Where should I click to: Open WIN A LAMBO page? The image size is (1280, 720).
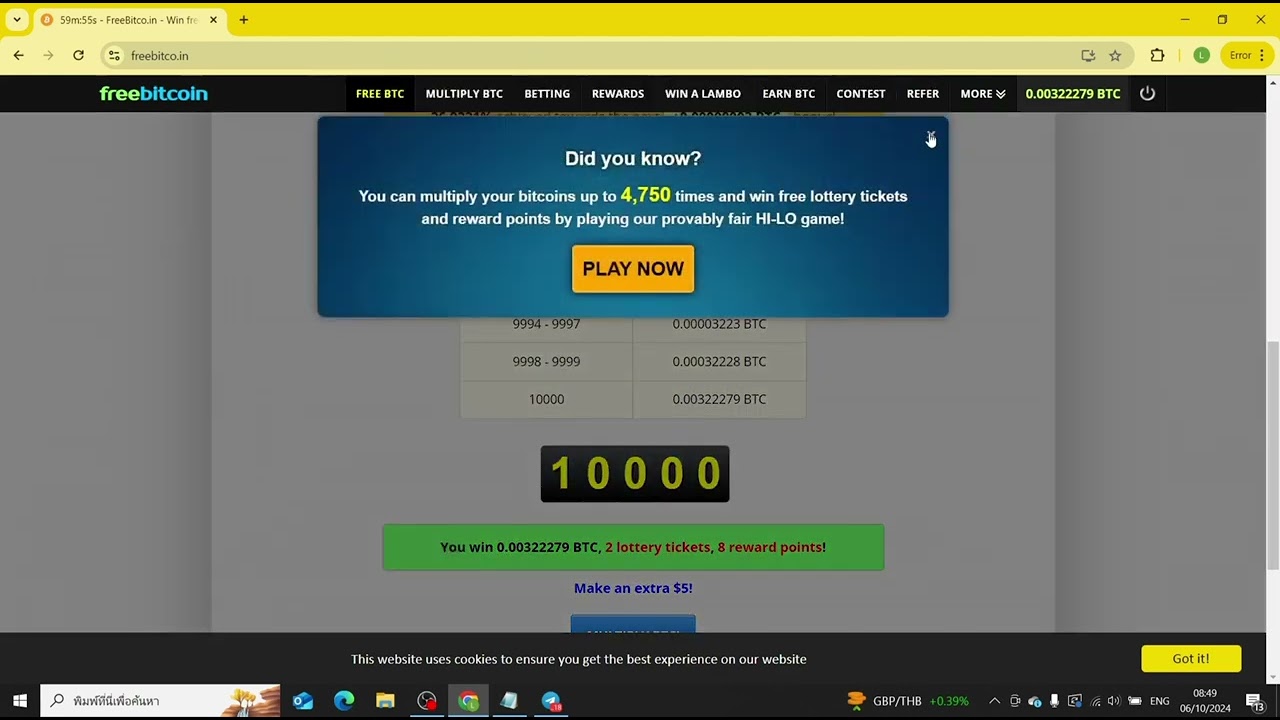(x=703, y=94)
